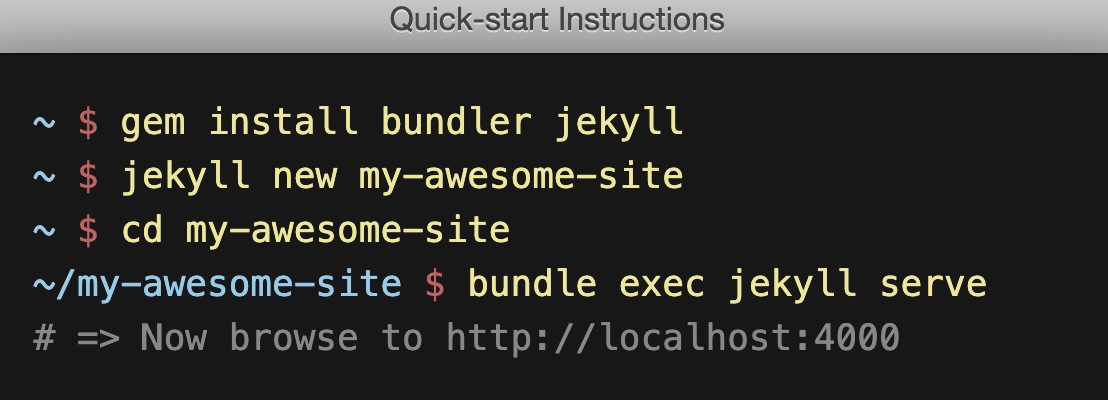This screenshot has width=1108, height=400.
Task: Click 'jekyll' at start of second command
Action: point(186,177)
